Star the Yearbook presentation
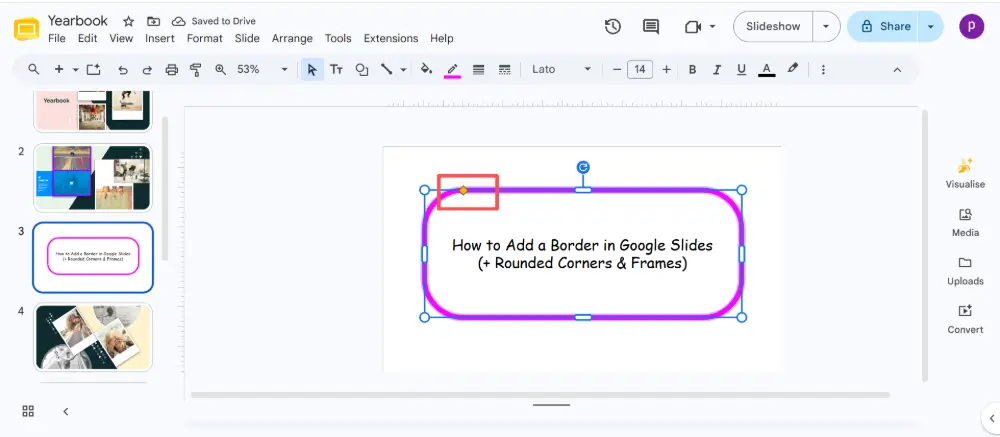 (128, 22)
